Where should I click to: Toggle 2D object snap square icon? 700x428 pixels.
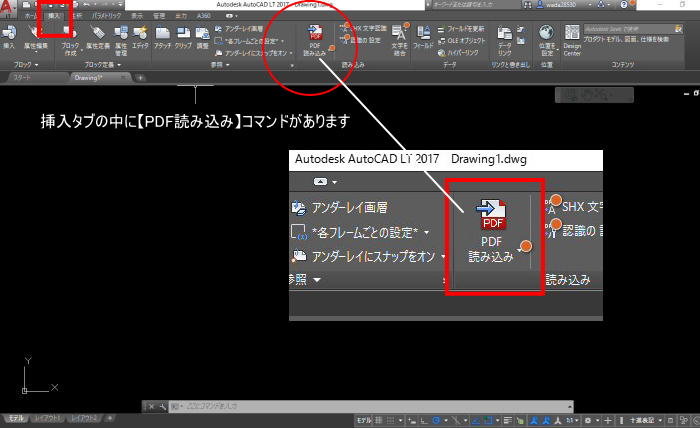(x=488, y=420)
